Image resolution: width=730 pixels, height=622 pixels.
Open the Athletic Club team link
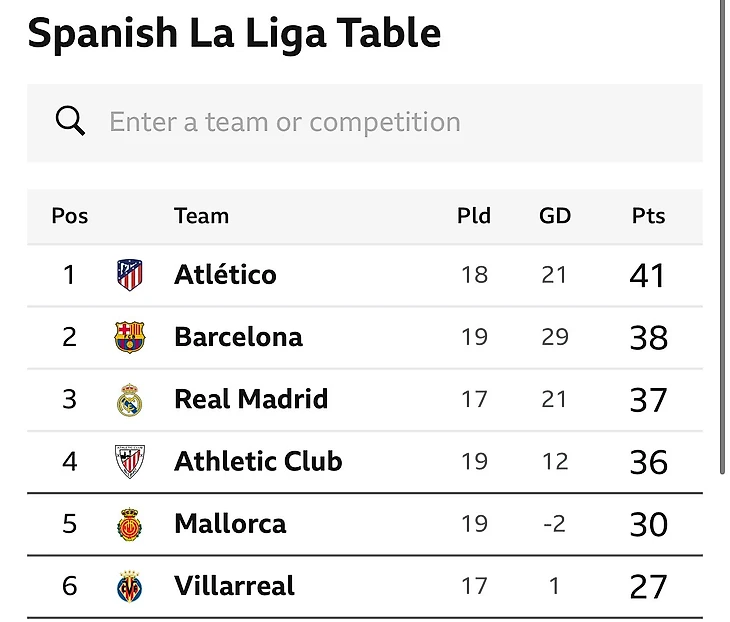point(258,462)
